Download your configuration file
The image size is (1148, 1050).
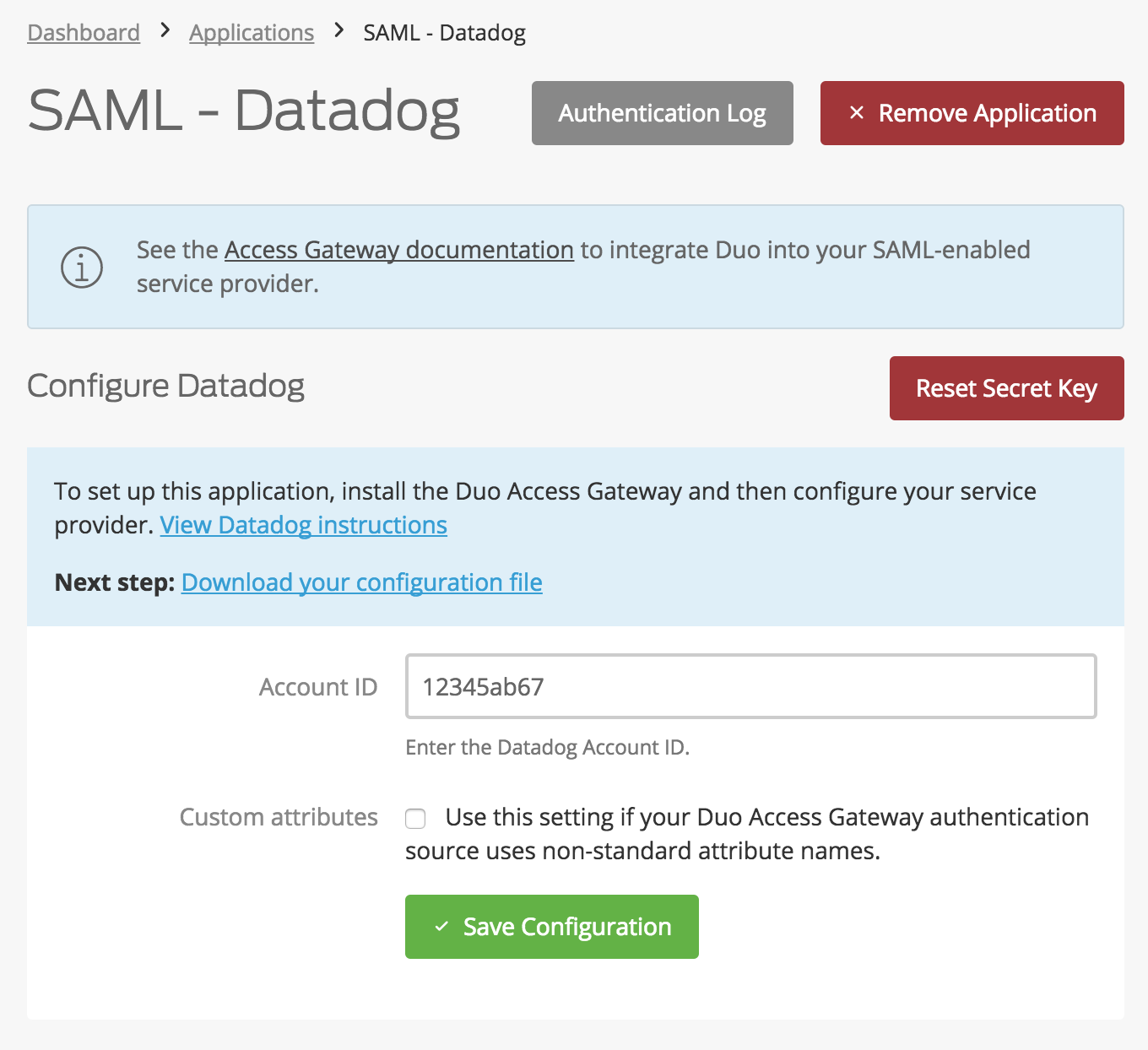point(361,582)
